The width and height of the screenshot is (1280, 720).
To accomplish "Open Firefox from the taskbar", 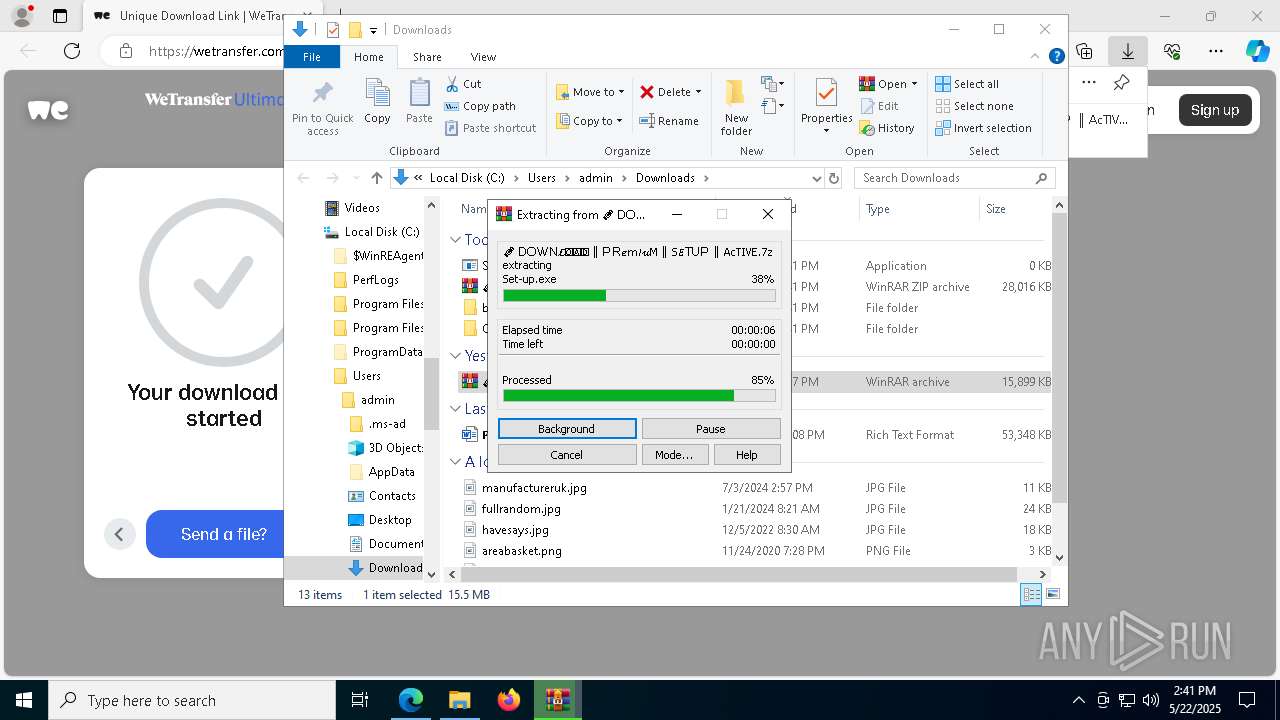I will click(509, 700).
